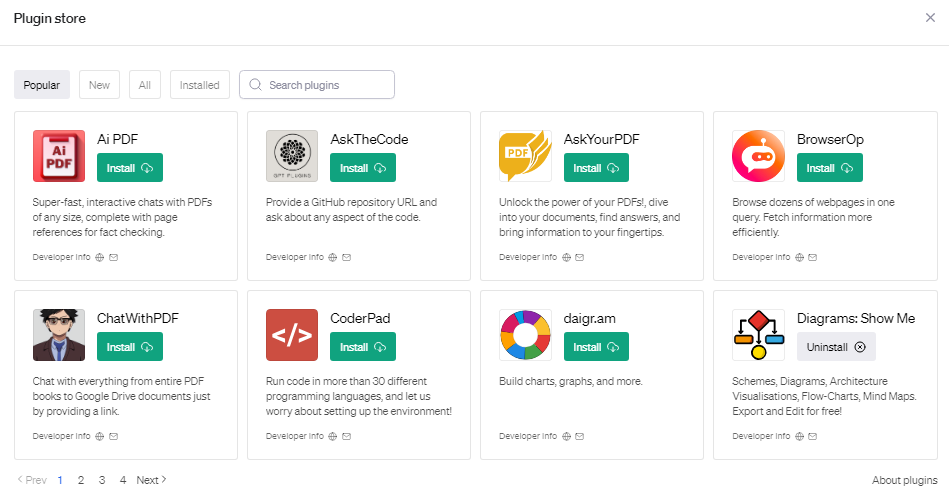Image resolution: width=949 pixels, height=498 pixels.
Task: Open AskYourPDF developer email icon
Action: (579, 257)
